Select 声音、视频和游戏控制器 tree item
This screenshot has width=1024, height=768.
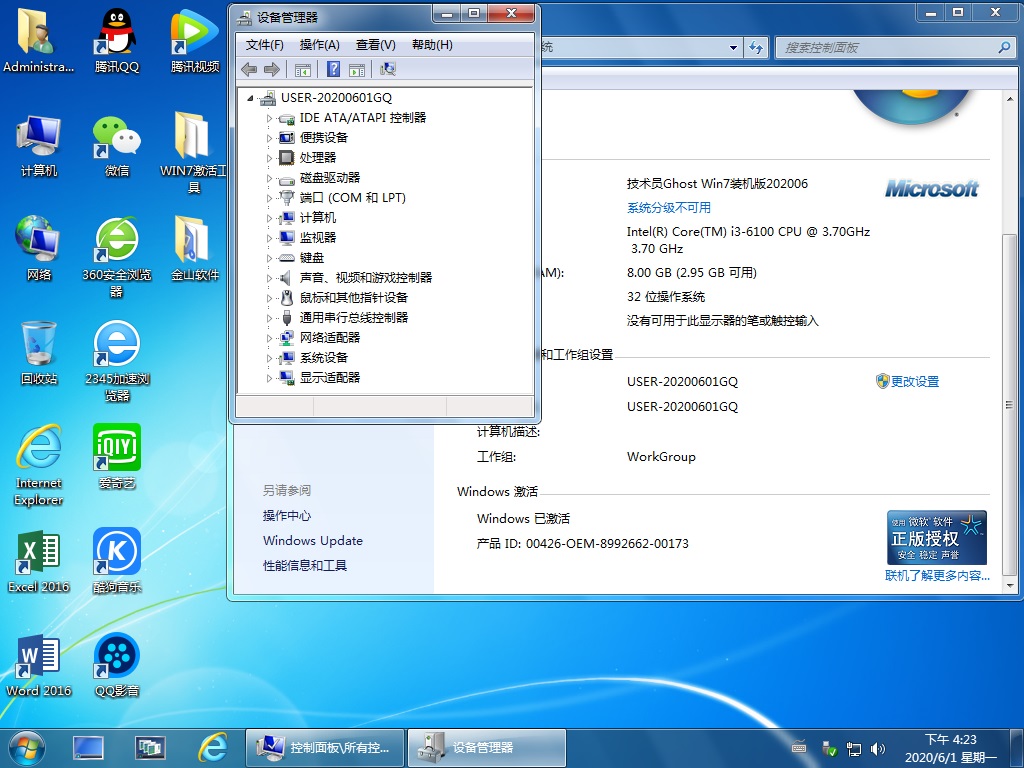pos(366,278)
